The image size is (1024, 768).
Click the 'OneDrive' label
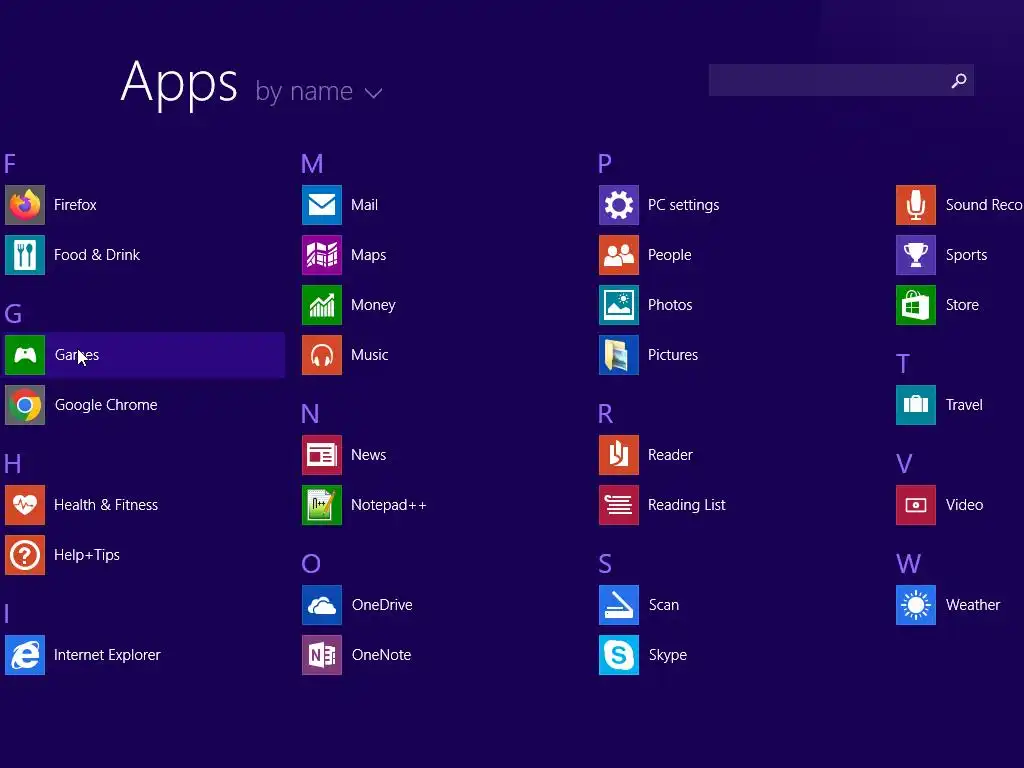pyautogui.click(x=382, y=605)
